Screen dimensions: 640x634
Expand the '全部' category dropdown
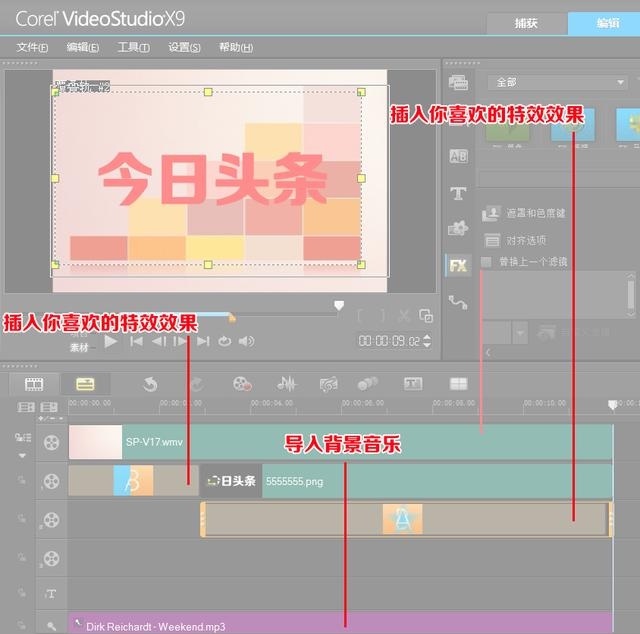[x=620, y=82]
